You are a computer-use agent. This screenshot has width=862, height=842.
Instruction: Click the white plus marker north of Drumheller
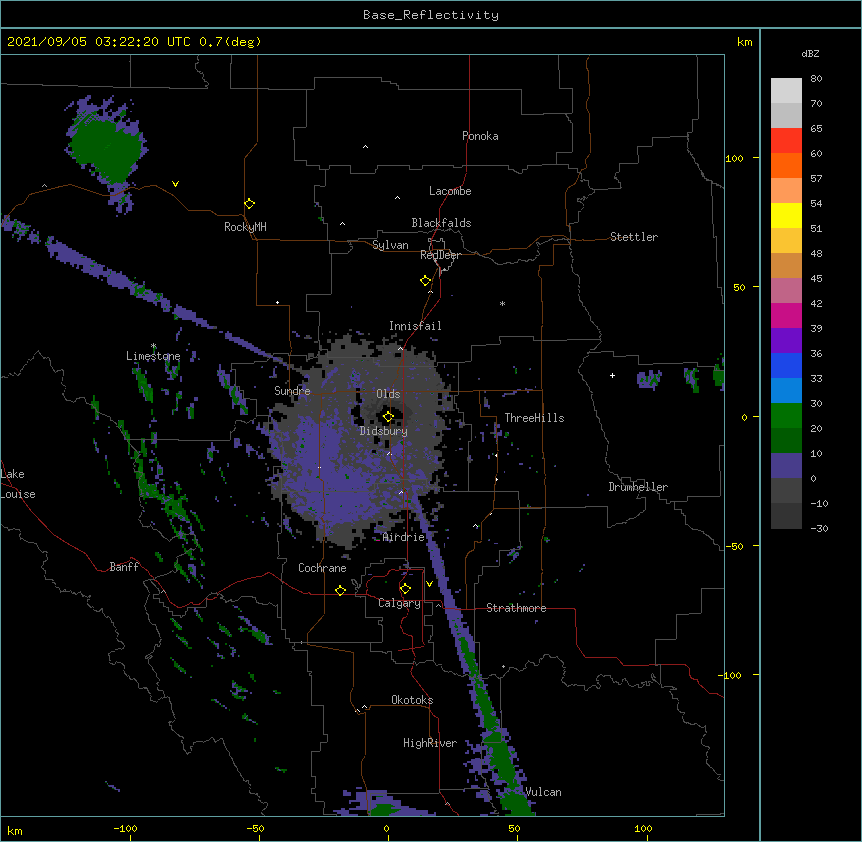[x=612, y=375]
